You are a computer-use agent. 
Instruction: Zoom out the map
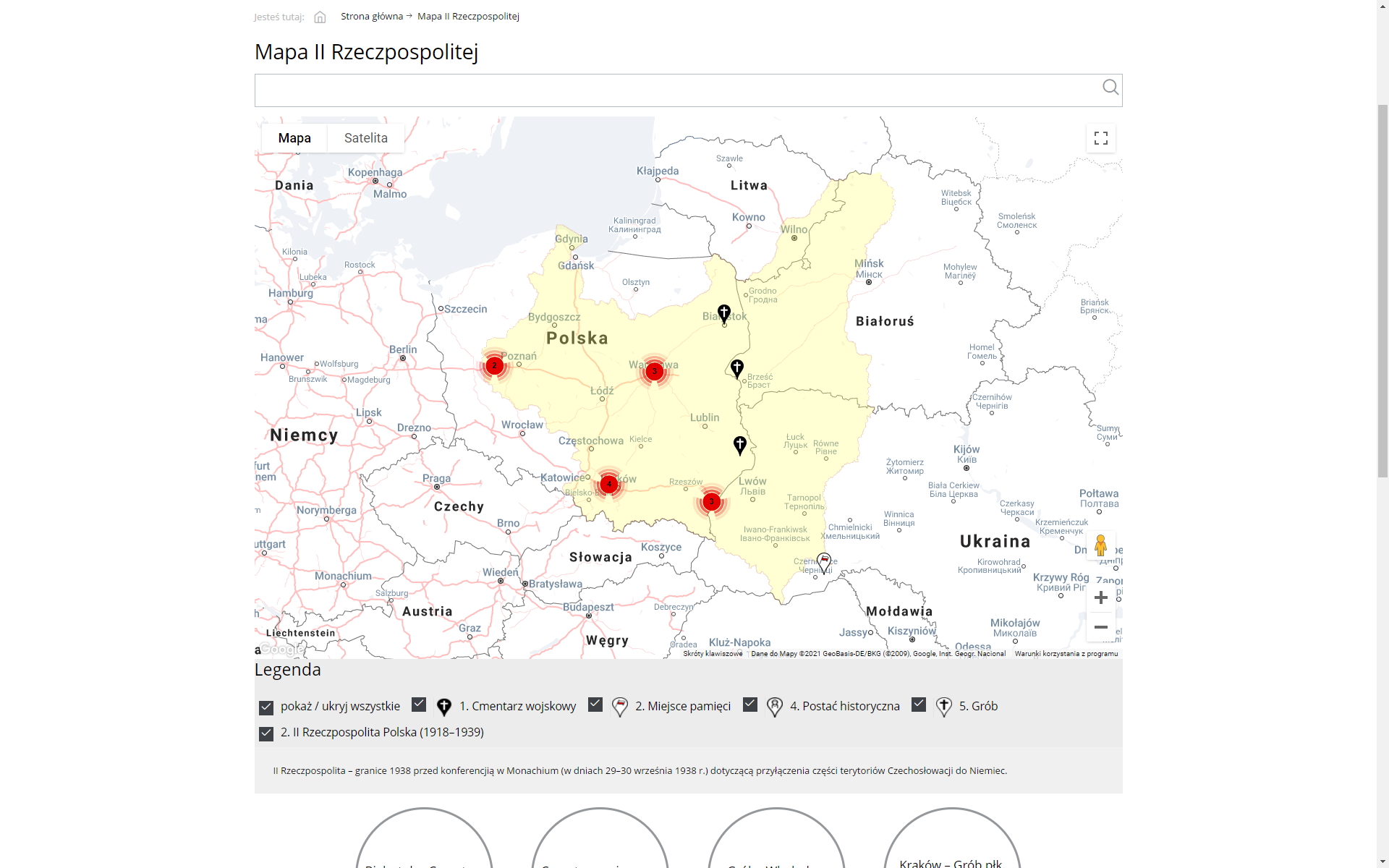pos(1100,627)
